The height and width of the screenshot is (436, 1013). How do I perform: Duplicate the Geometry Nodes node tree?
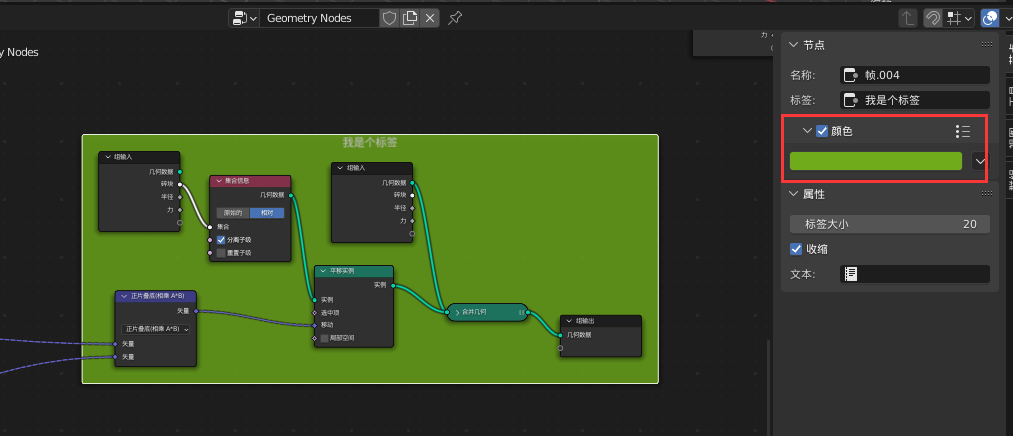tap(410, 18)
